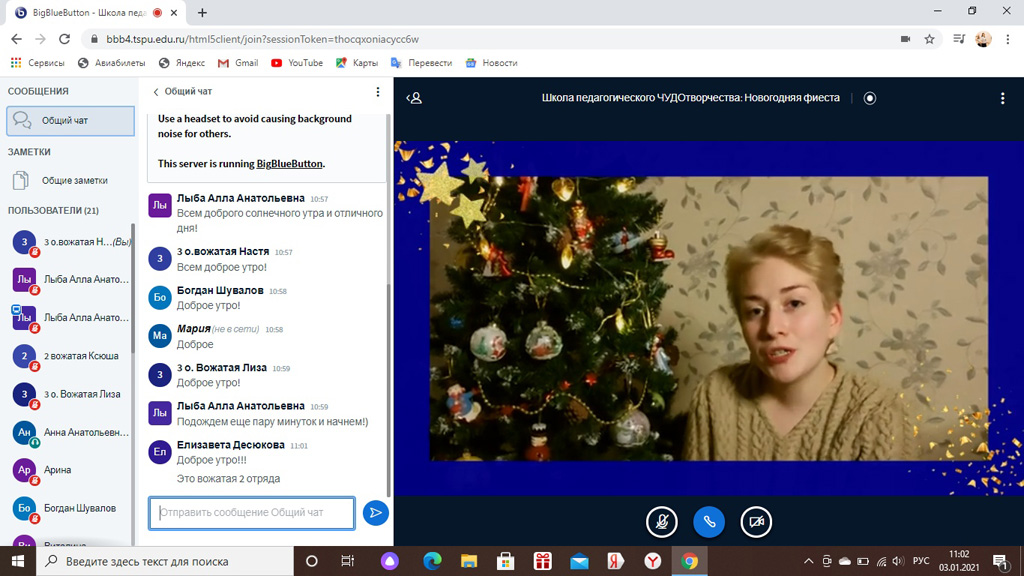Click the chat message input field

tap(251, 513)
